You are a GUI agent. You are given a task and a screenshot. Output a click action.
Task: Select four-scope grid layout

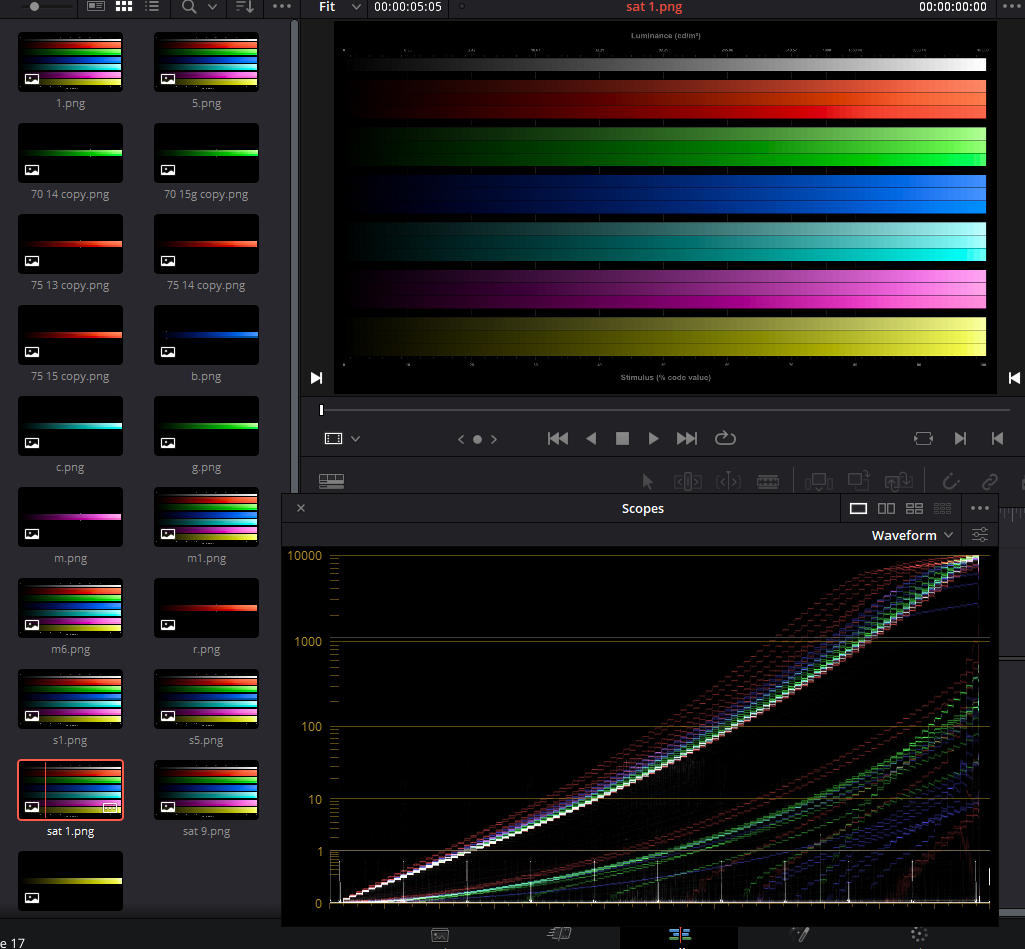pos(914,508)
